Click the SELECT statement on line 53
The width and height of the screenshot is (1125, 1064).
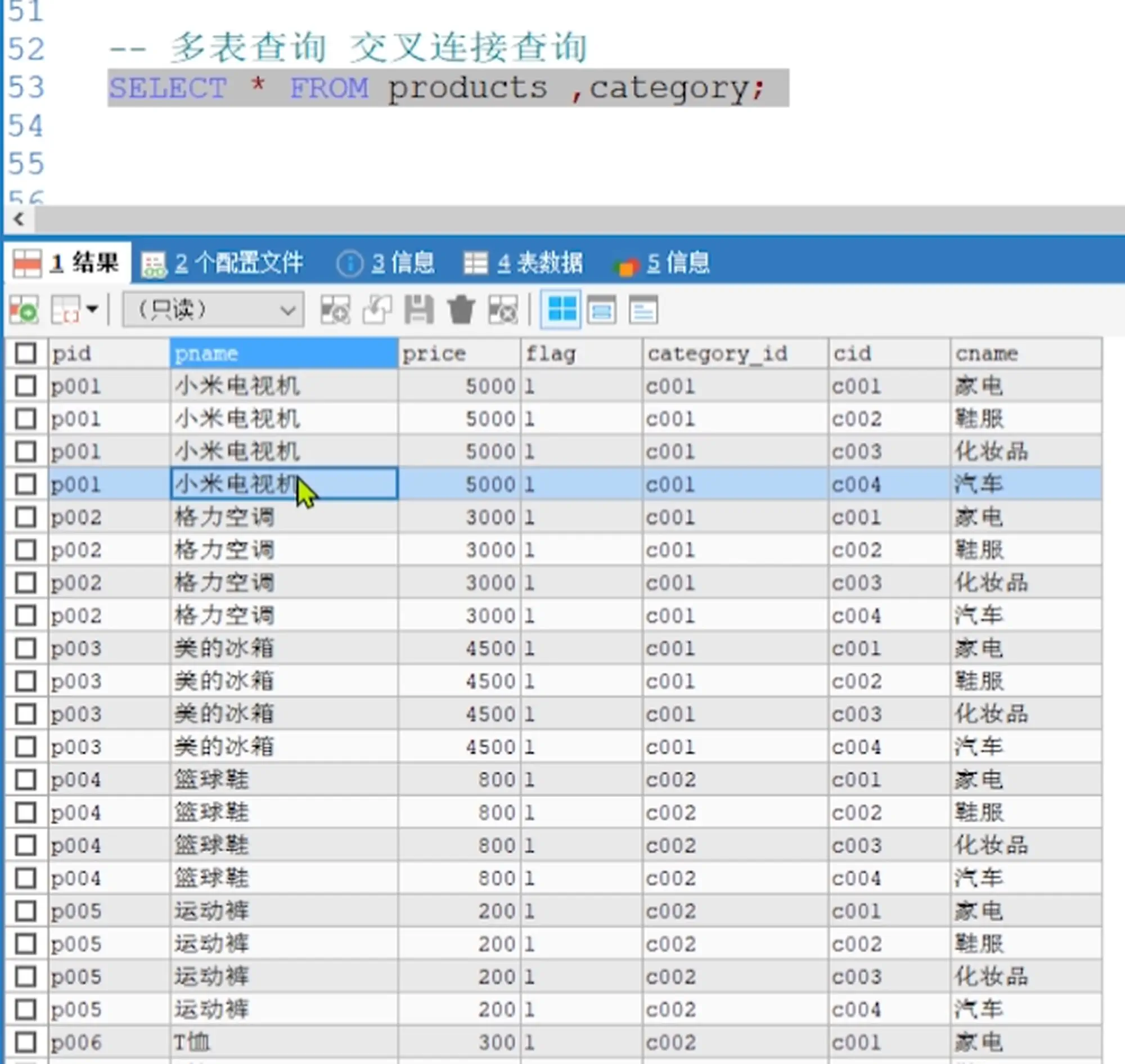(436, 88)
